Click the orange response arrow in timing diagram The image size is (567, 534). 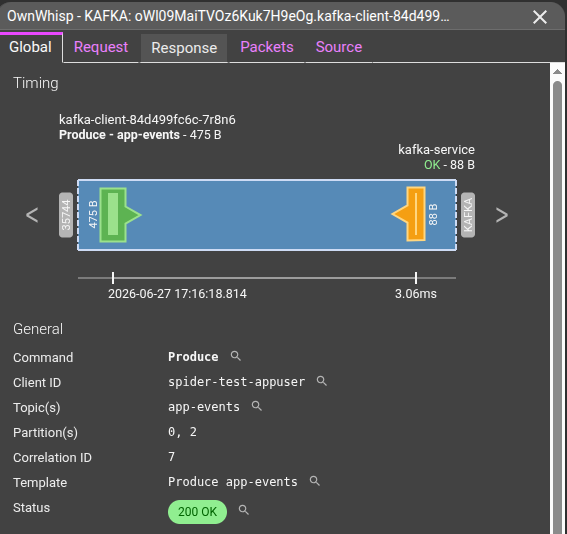tap(409, 214)
